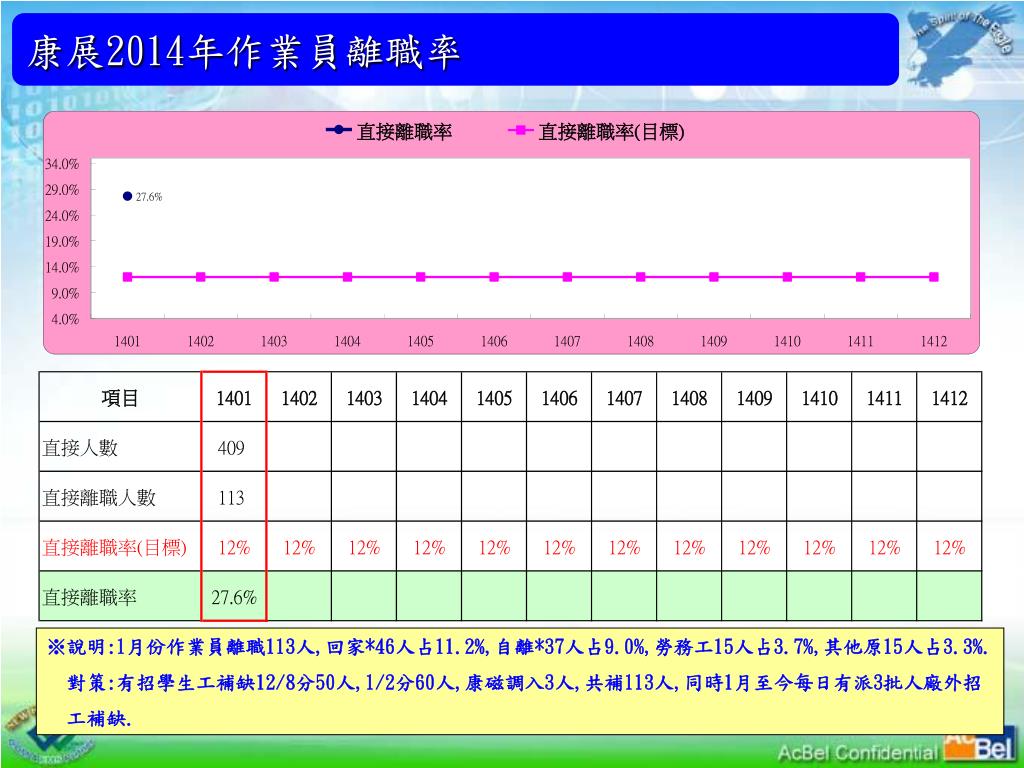Click the 14.0% y-axis label
This screenshot has height=768, width=1024.
(62, 267)
